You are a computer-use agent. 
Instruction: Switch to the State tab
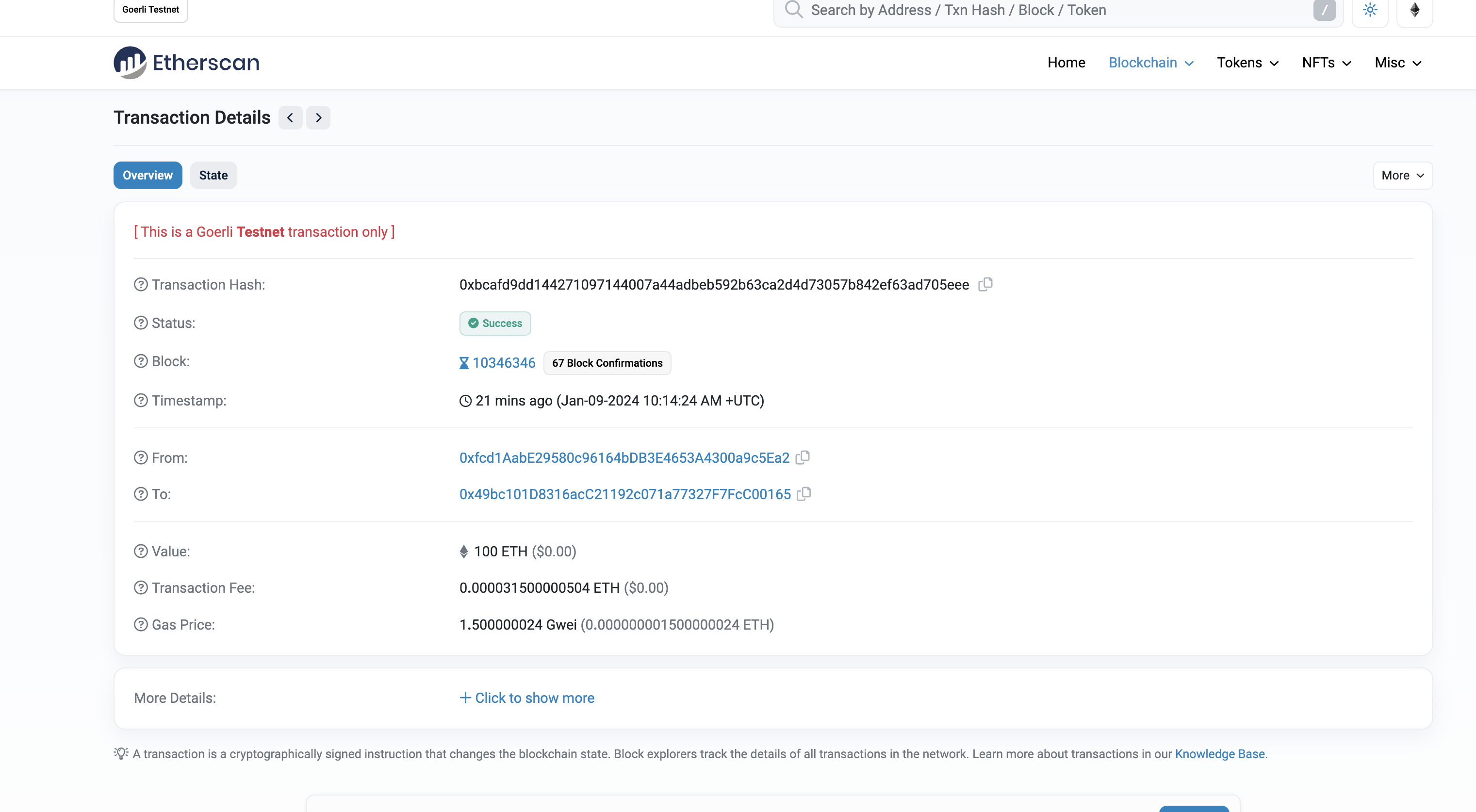213,175
